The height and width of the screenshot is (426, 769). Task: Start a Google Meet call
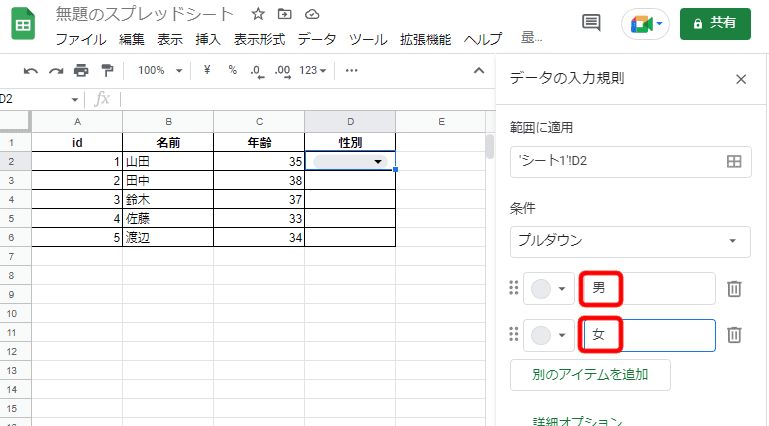pyautogui.click(x=645, y=24)
